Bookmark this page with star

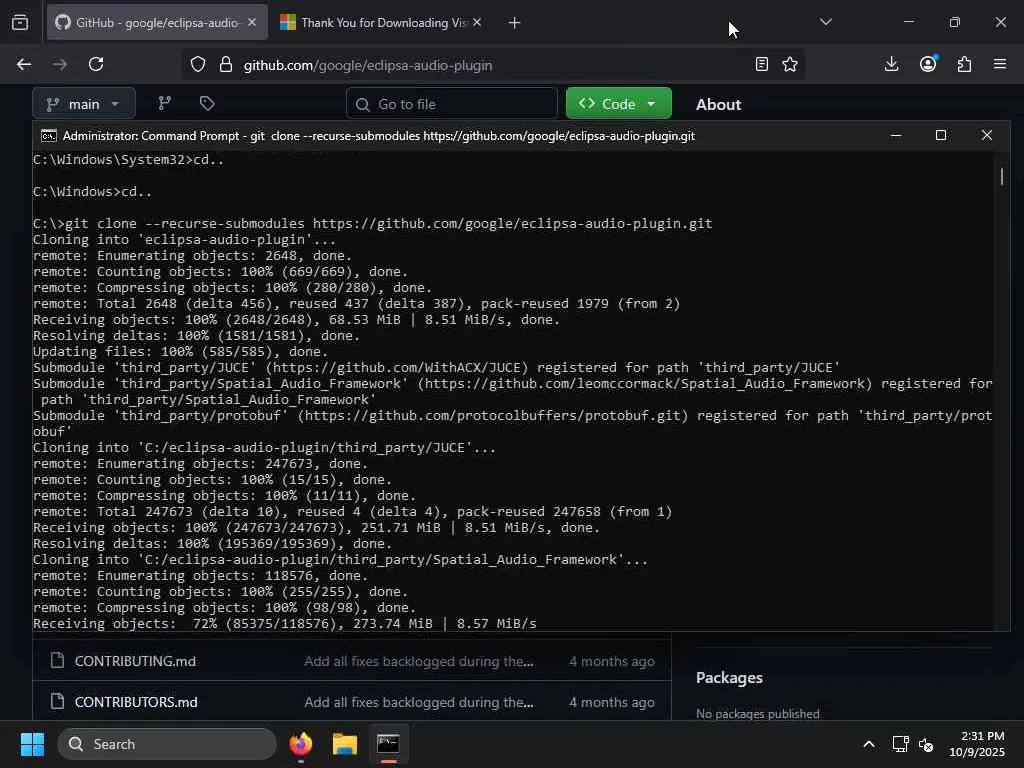coord(790,64)
